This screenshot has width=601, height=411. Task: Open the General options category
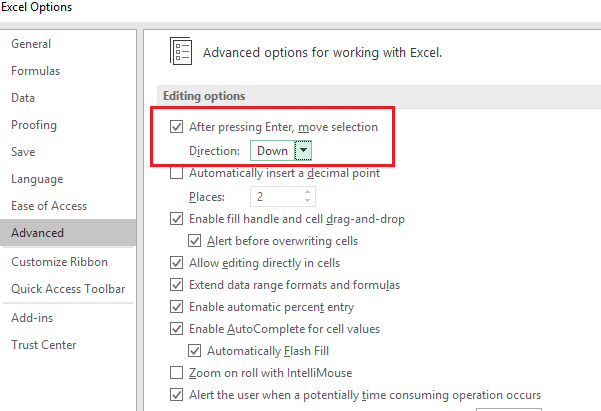point(31,44)
